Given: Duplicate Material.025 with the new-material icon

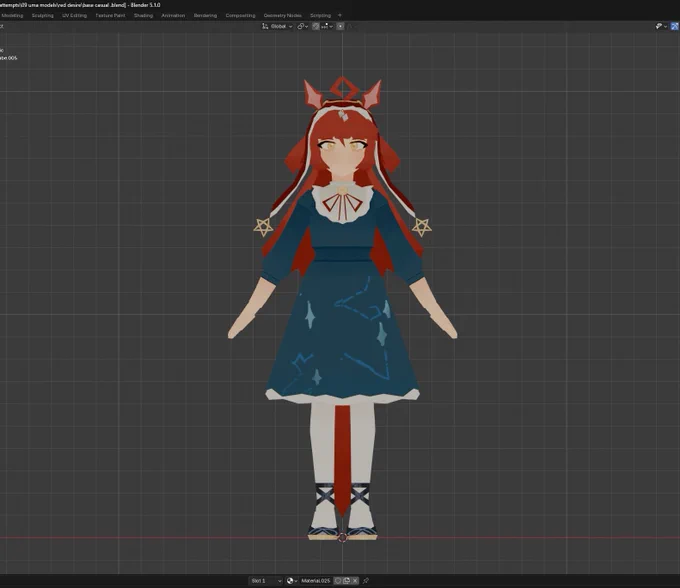Looking at the screenshot, I should [x=347, y=581].
